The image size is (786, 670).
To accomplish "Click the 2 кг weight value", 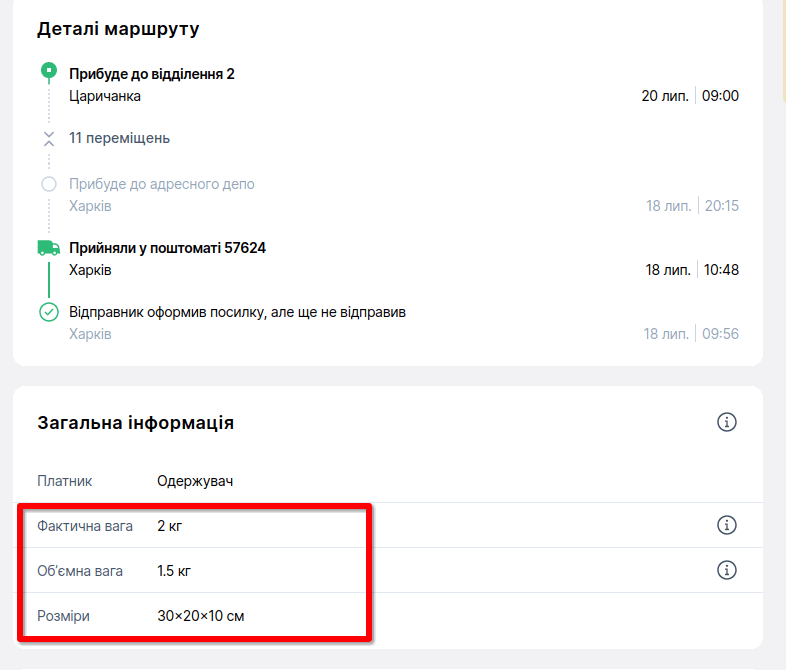I will 169,526.
